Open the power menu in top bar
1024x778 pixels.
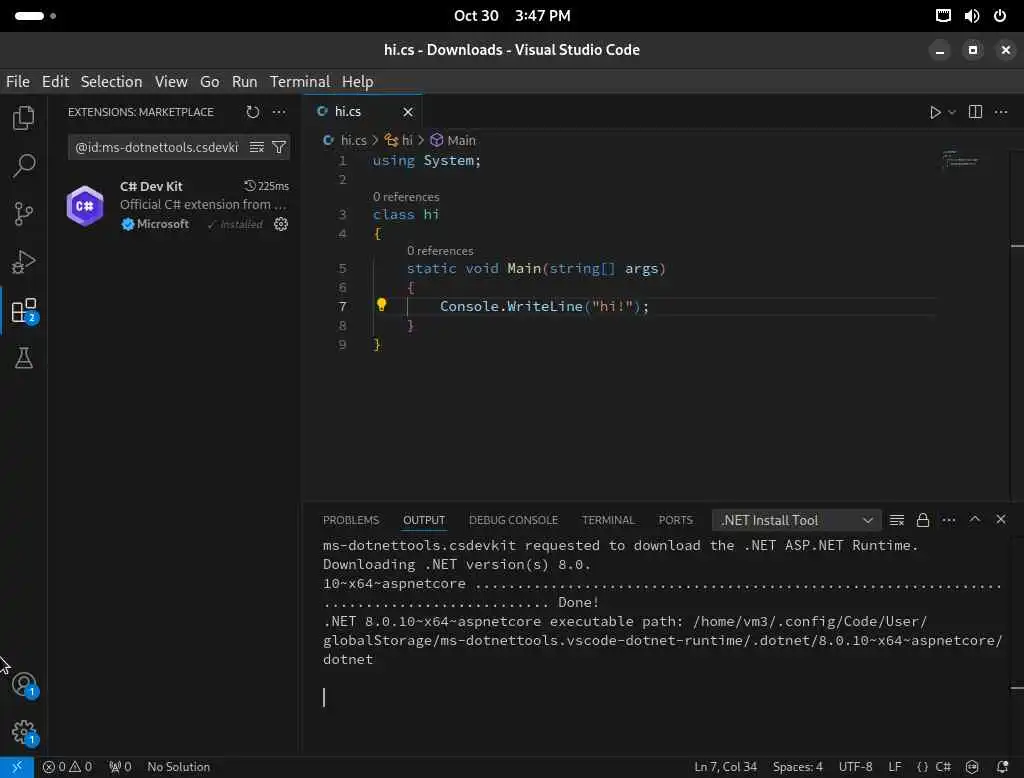pyautogui.click(x=1000, y=16)
